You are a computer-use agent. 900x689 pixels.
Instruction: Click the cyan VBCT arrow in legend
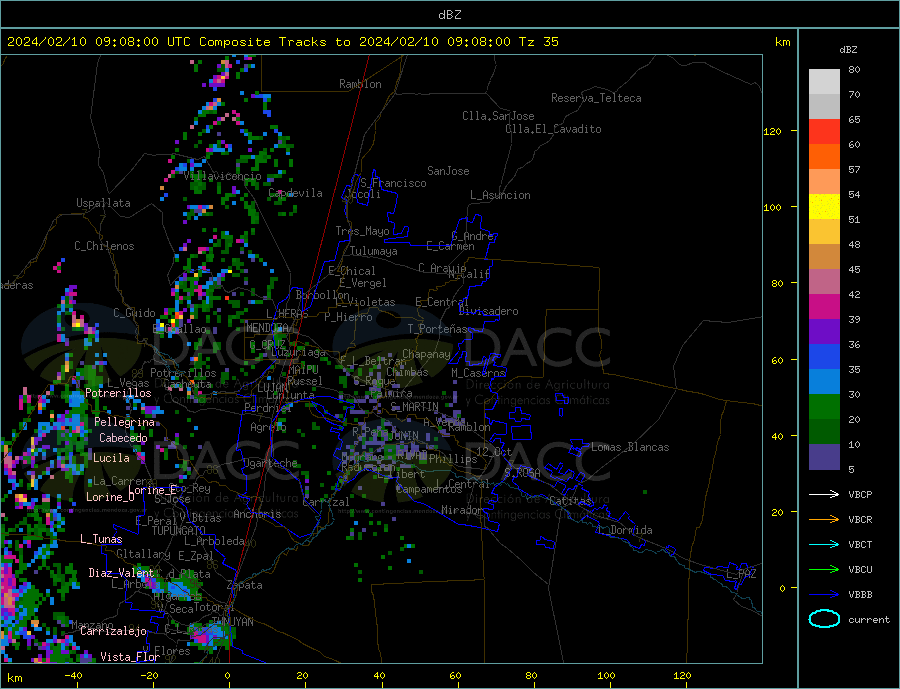pos(824,544)
